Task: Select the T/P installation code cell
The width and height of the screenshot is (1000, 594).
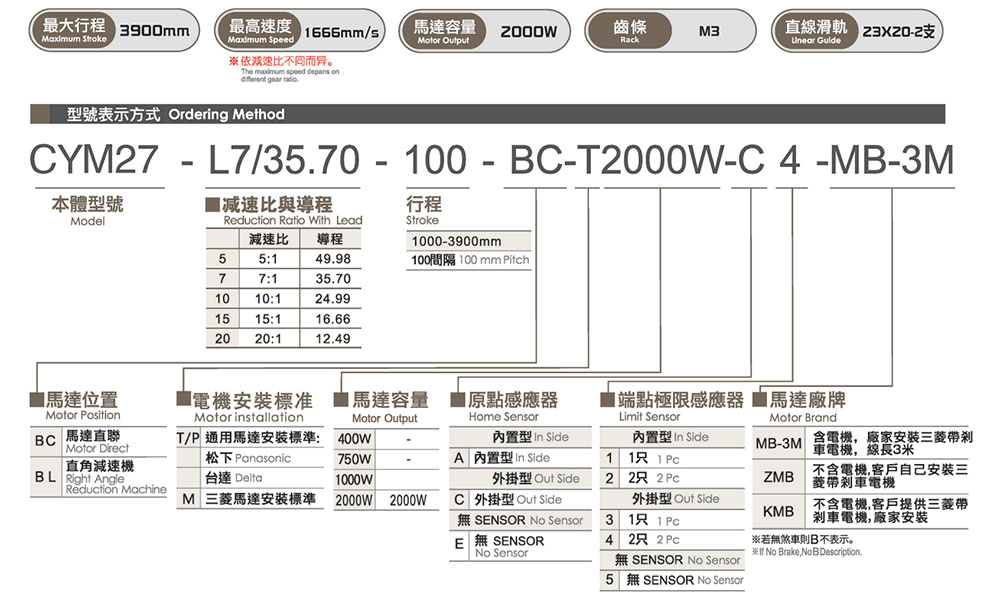Action: 188,438
